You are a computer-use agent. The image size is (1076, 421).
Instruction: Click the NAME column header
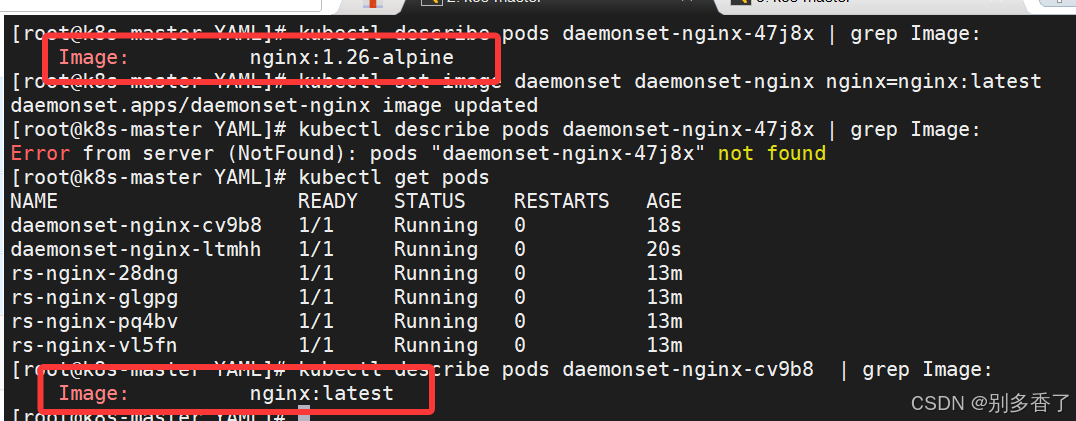tap(34, 202)
